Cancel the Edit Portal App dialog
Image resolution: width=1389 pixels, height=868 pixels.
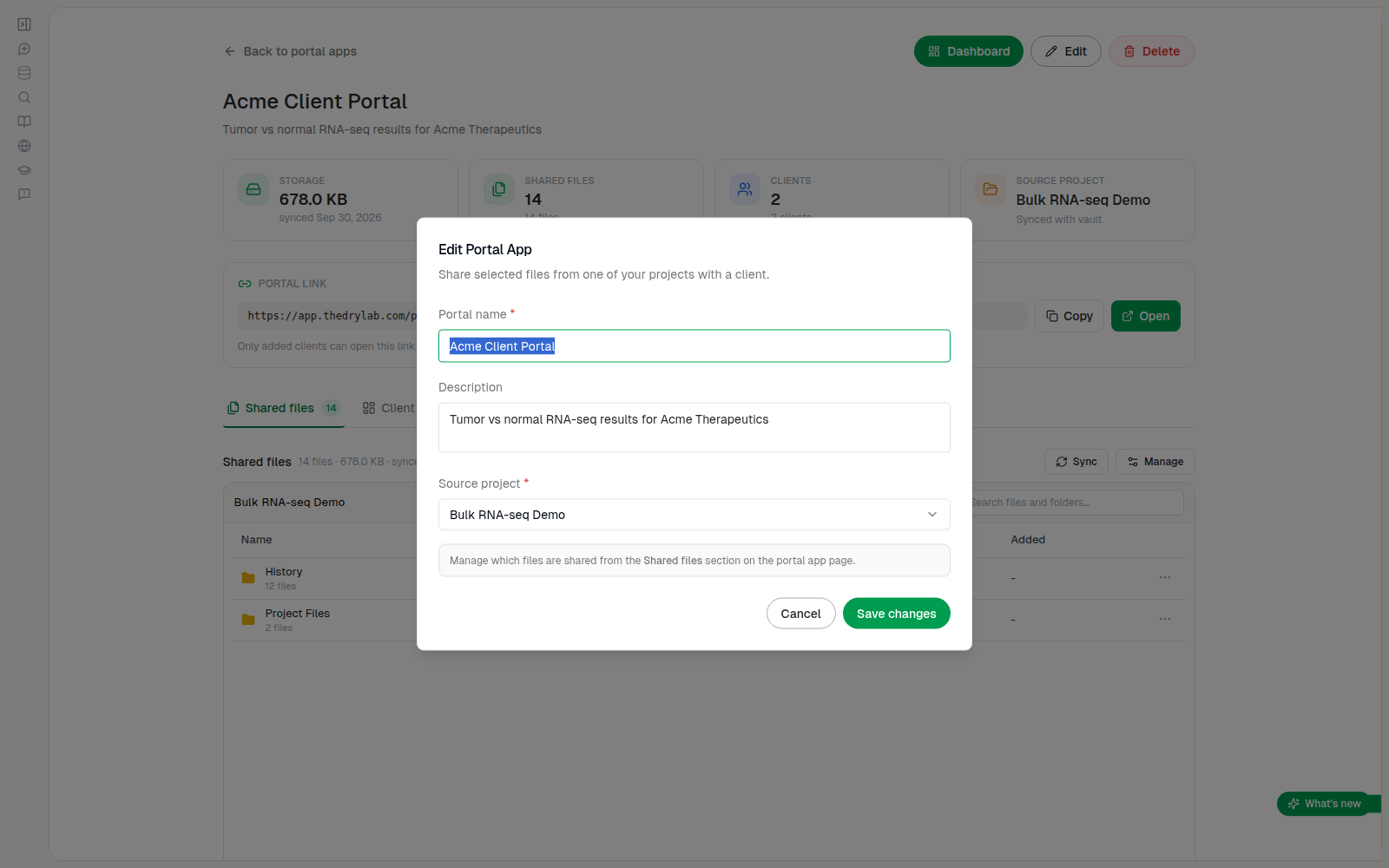click(800, 614)
